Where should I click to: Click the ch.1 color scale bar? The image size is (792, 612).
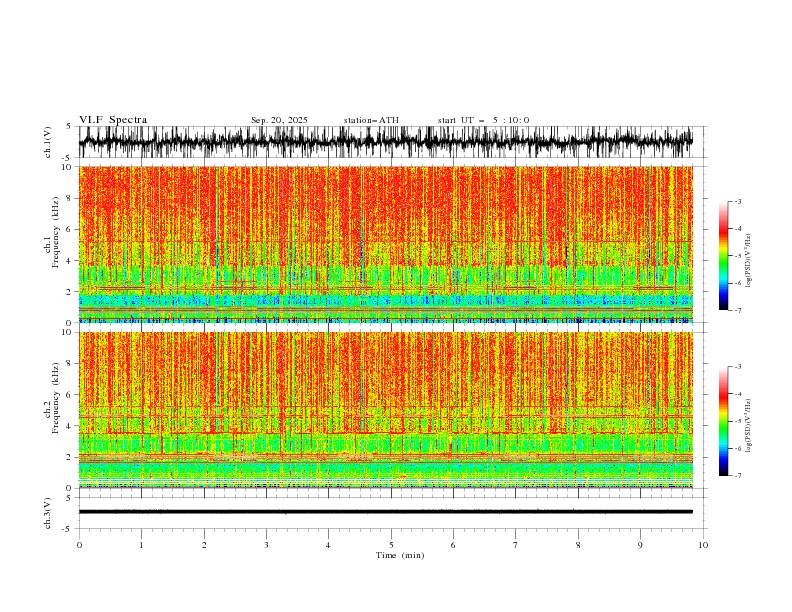point(723,256)
